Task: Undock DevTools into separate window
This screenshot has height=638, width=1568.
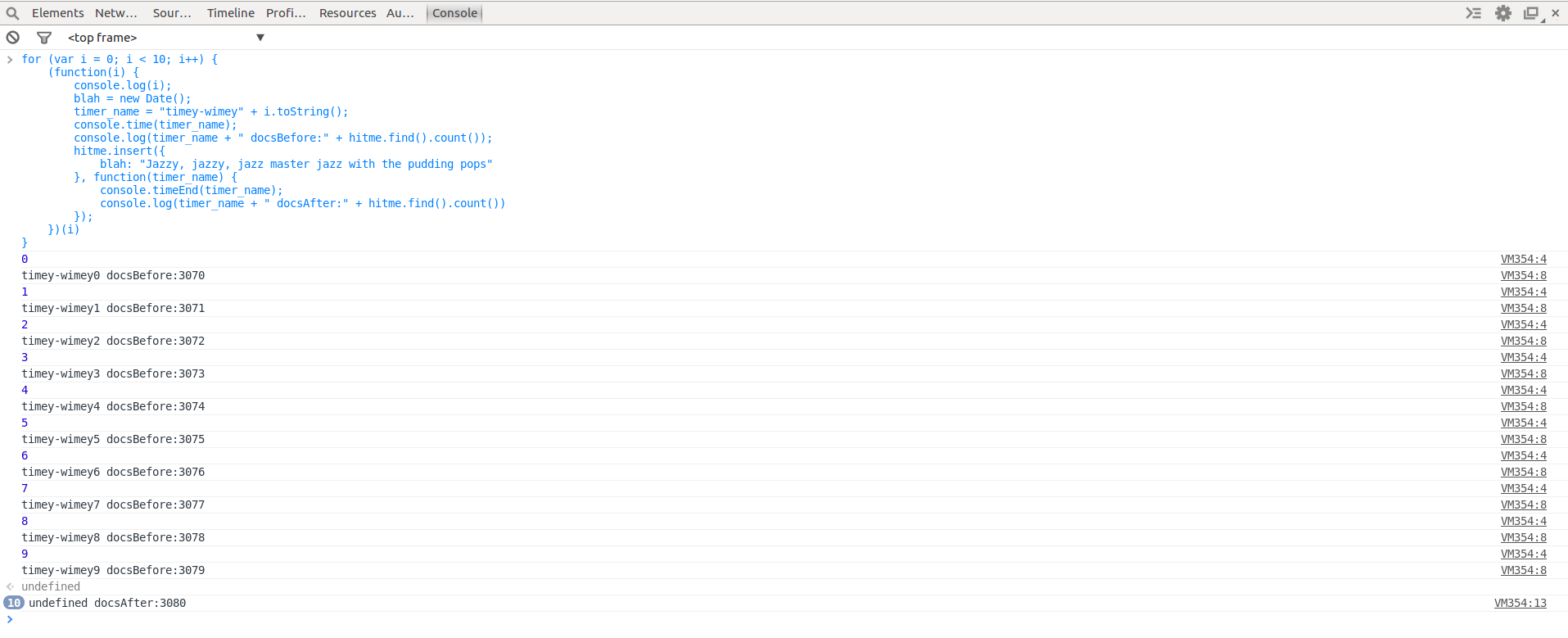Action: pyautogui.click(x=1531, y=13)
